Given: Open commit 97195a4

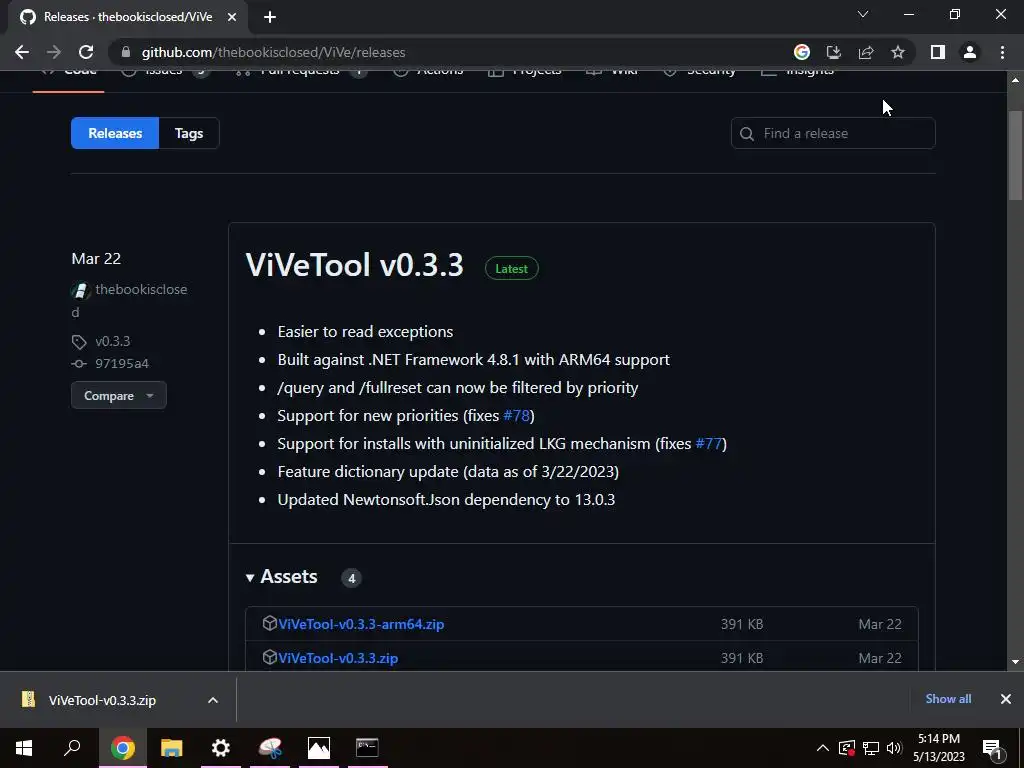Looking at the screenshot, I should [x=121, y=364].
